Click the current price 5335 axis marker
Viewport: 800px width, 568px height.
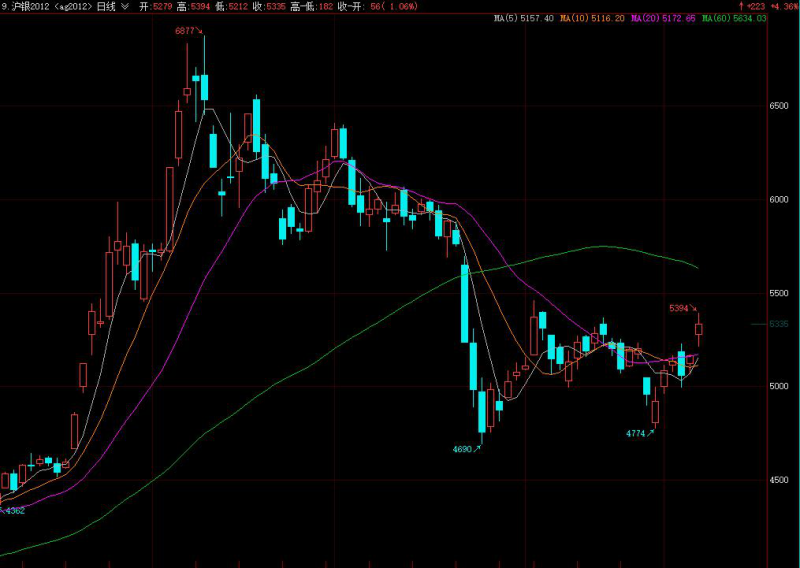(x=779, y=324)
